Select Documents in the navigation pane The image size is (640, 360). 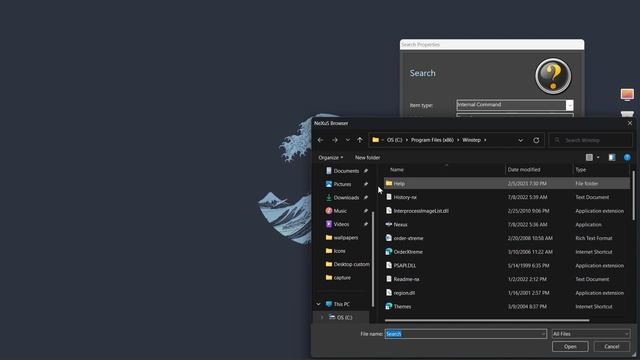pos(346,171)
